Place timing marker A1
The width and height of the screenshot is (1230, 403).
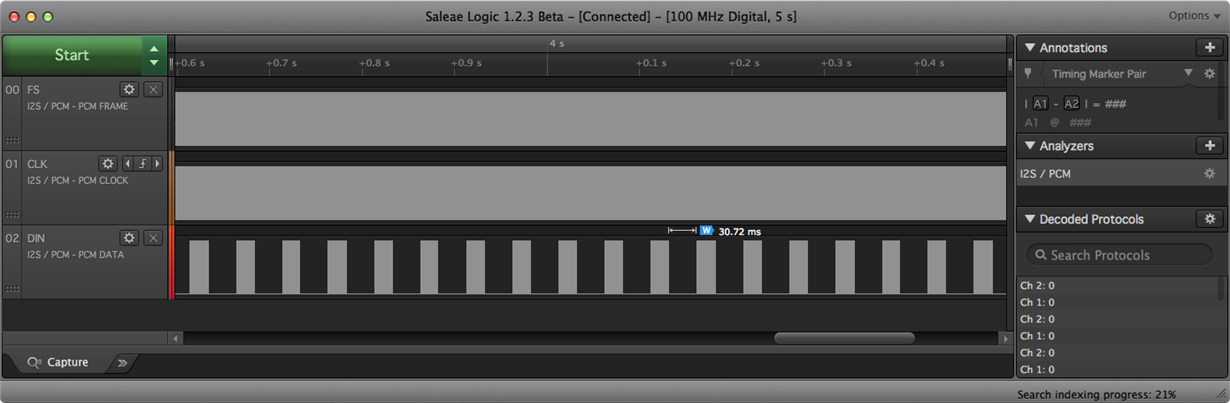[1040, 104]
